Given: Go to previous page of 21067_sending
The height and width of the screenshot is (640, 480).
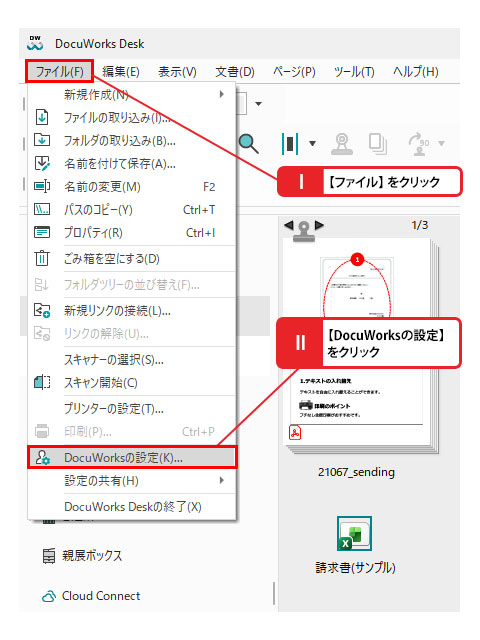Looking at the screenshot, I should 289,225.
